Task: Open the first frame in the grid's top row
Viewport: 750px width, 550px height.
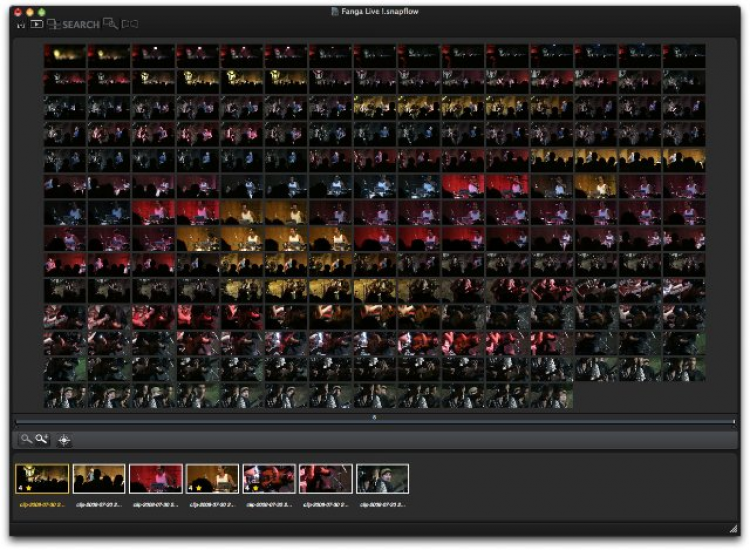Action: (x=65, y=56)
